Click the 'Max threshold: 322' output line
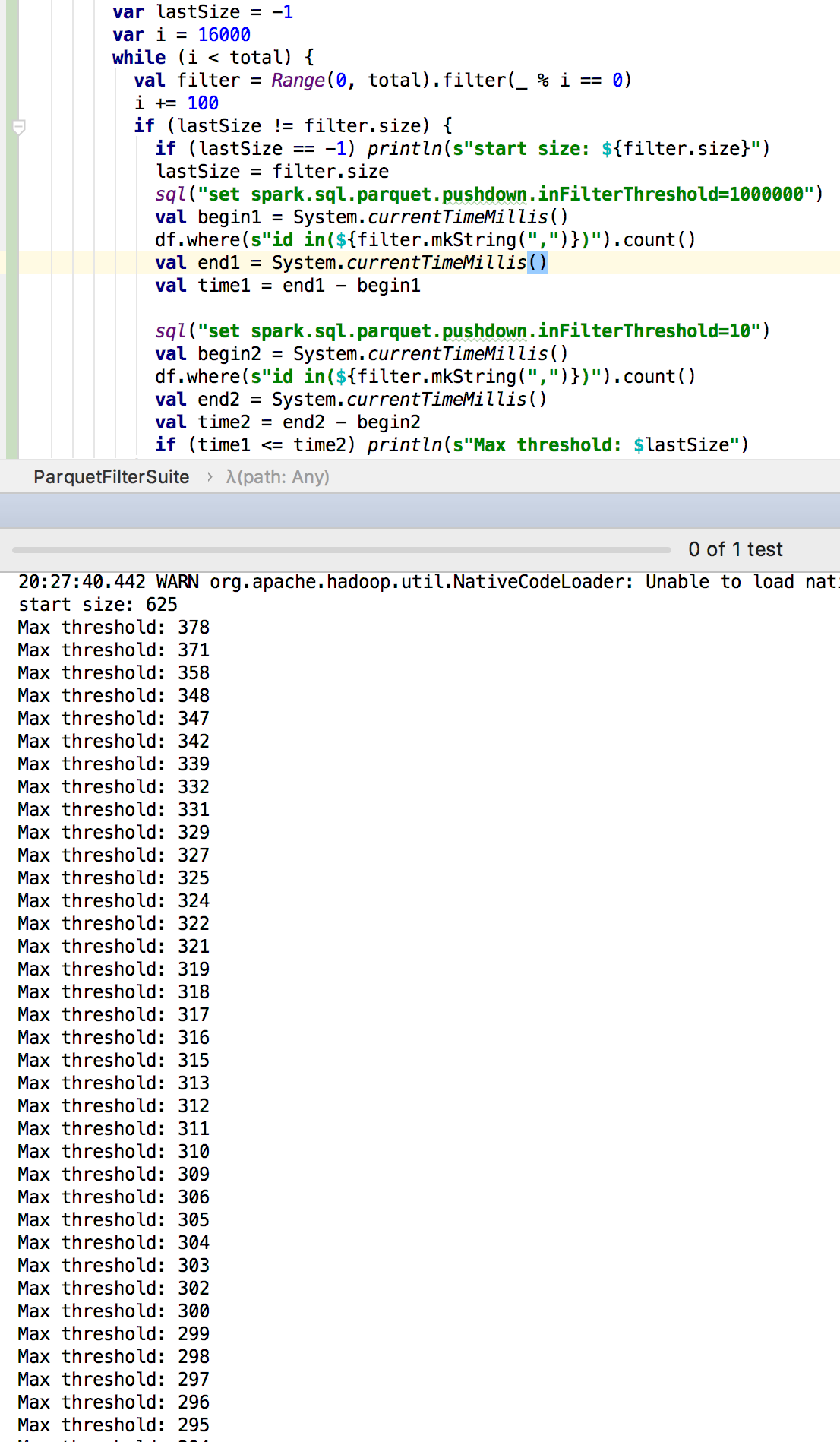 114,924
